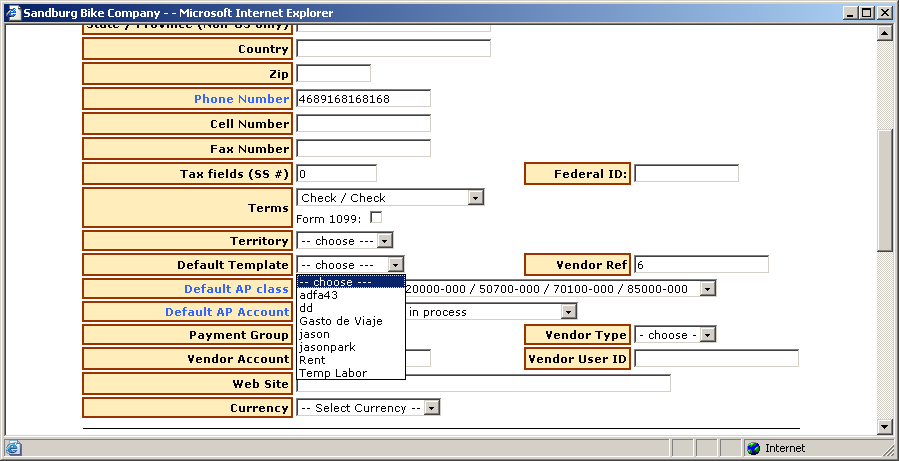Click the Internet Explorer page icon in title bar
The height and width of the screenshot is (461, 899).
[11, 12]
